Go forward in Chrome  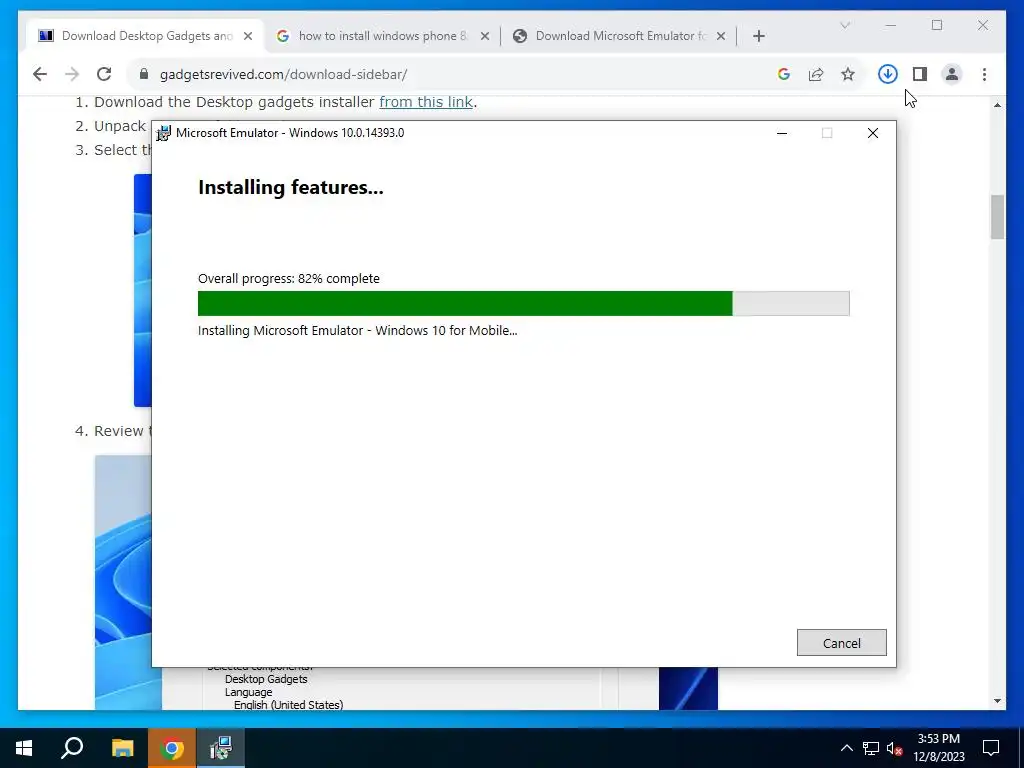point(72,74)
